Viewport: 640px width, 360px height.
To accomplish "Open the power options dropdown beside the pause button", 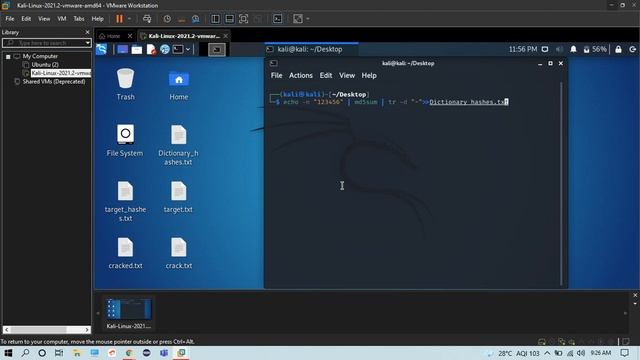I will tap(129, 19).
